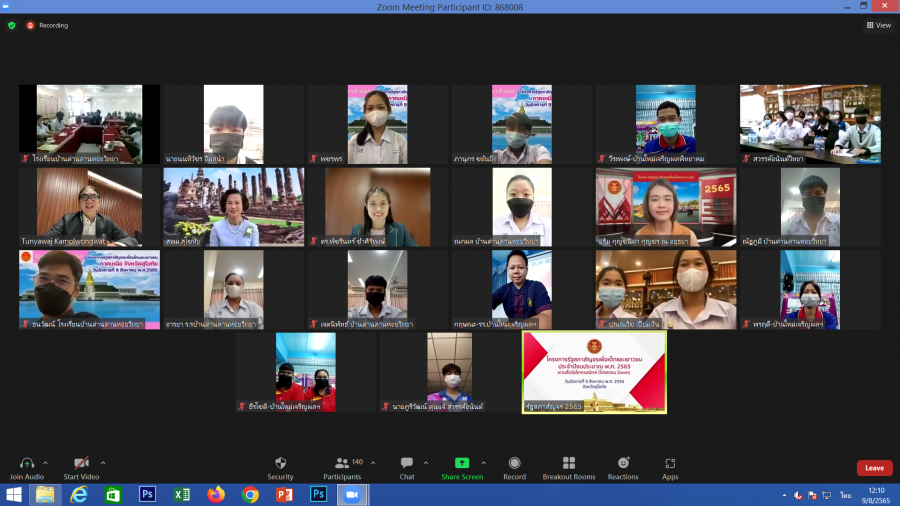This screenshot has width=900, height=506.
Task: Select Tunyawaj Kamolwongwat's video tile
Action: (89, 207)
